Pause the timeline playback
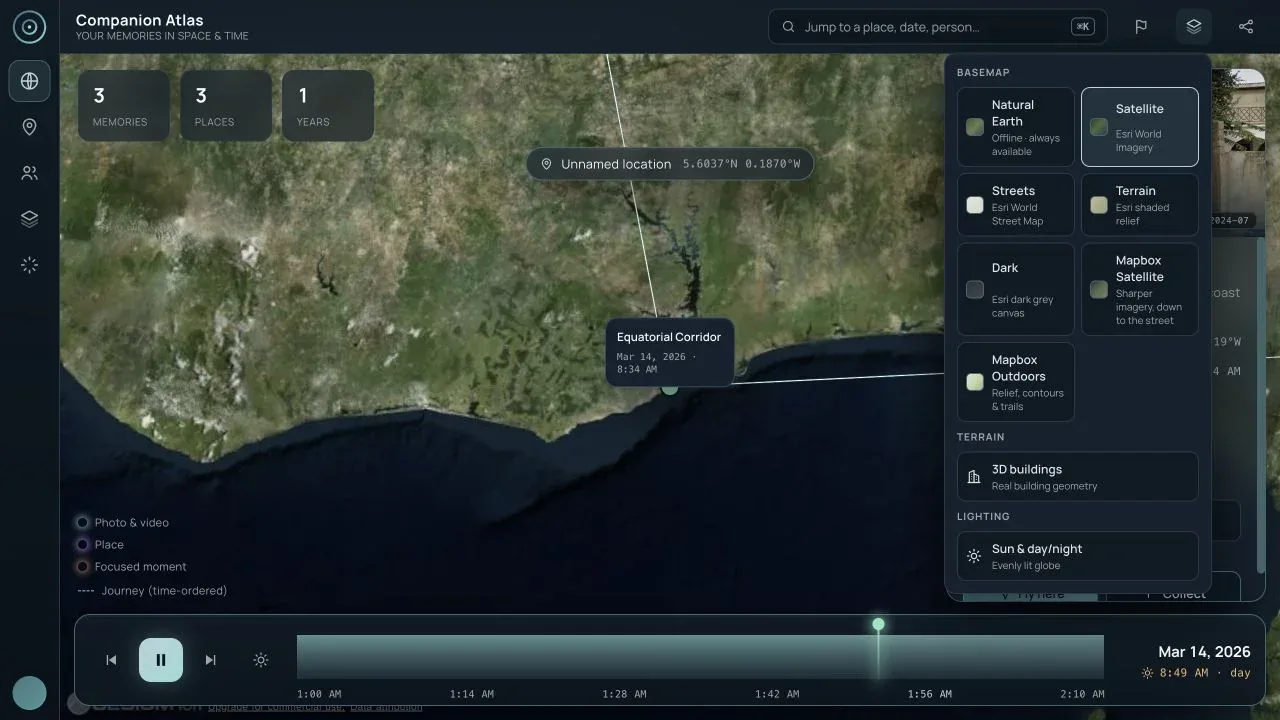 pyautogui.click(x=161, y=660)
